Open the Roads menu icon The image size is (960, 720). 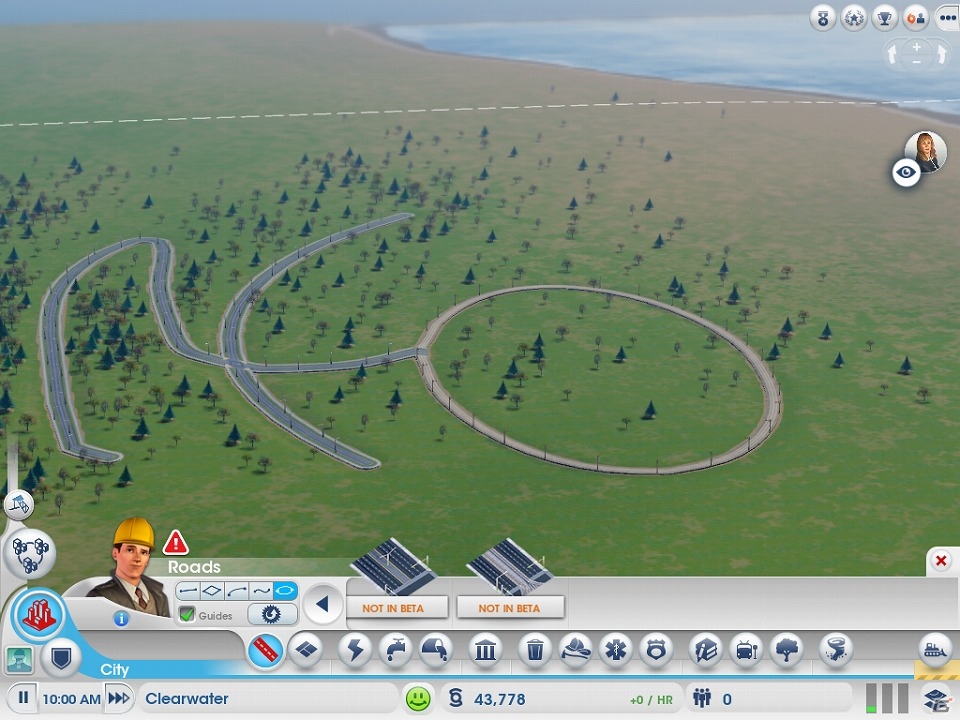point(266,650)
